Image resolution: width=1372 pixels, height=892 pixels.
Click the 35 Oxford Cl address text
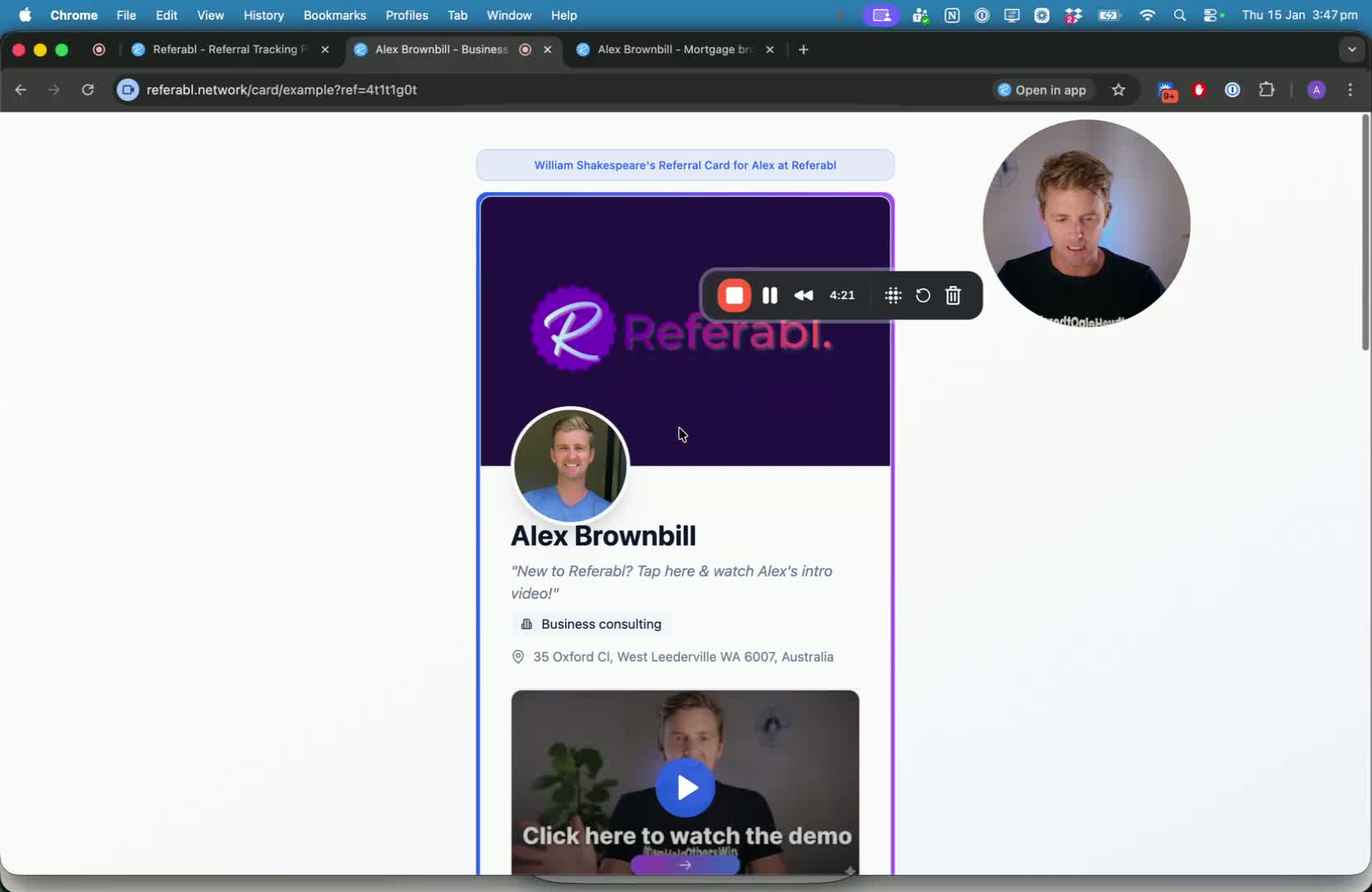(x=684, y=657)
